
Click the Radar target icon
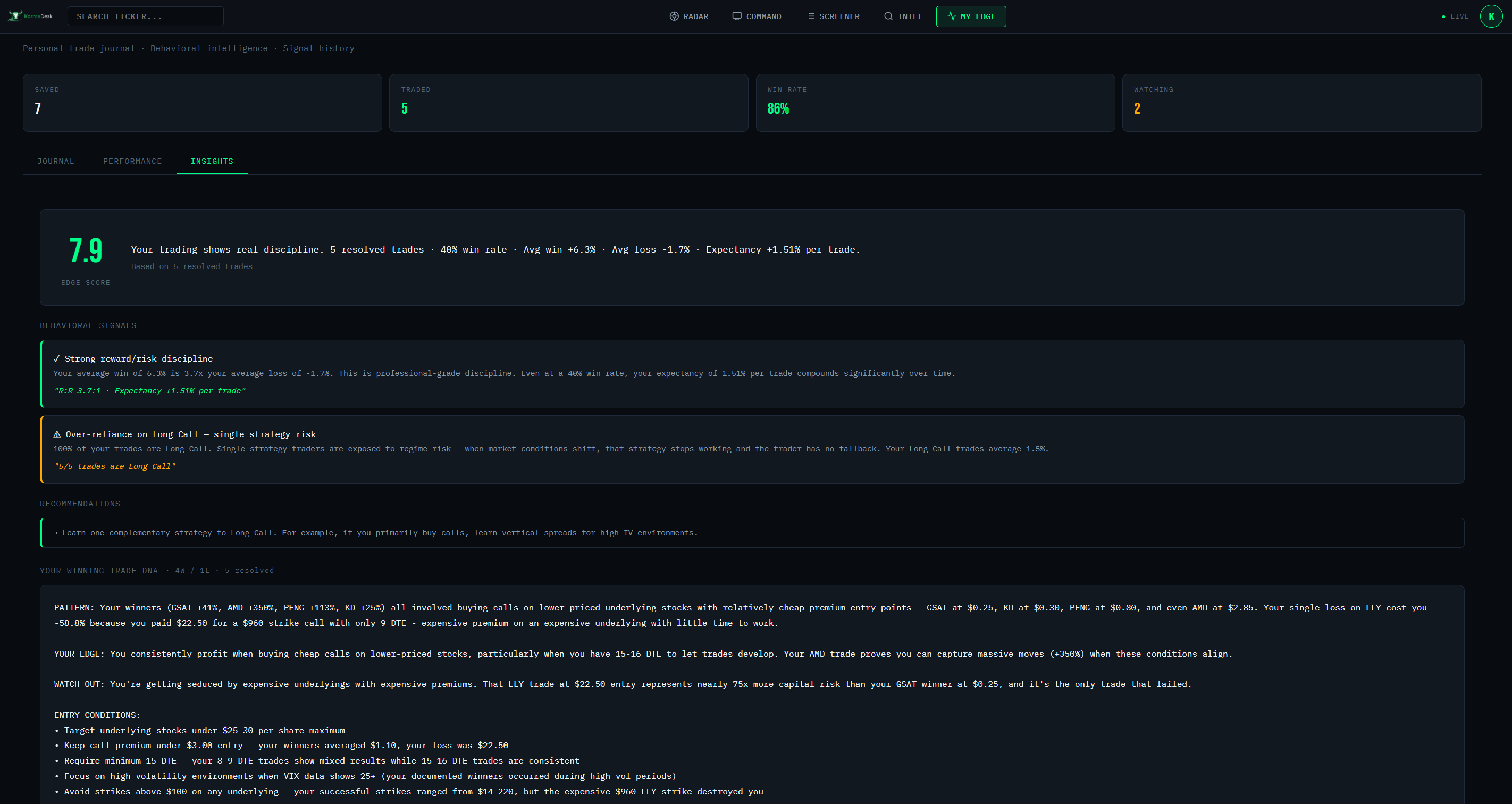point(674,16)
